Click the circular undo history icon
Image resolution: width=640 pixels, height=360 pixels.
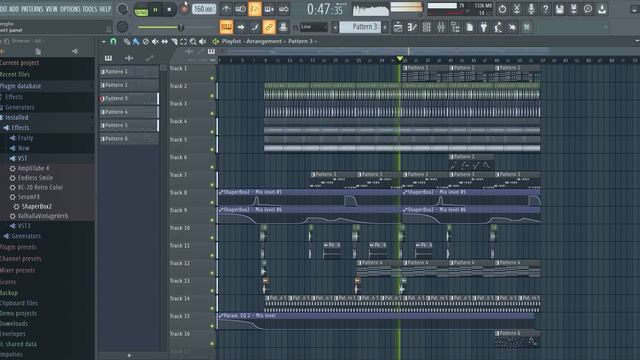click(x=502, y=9)
